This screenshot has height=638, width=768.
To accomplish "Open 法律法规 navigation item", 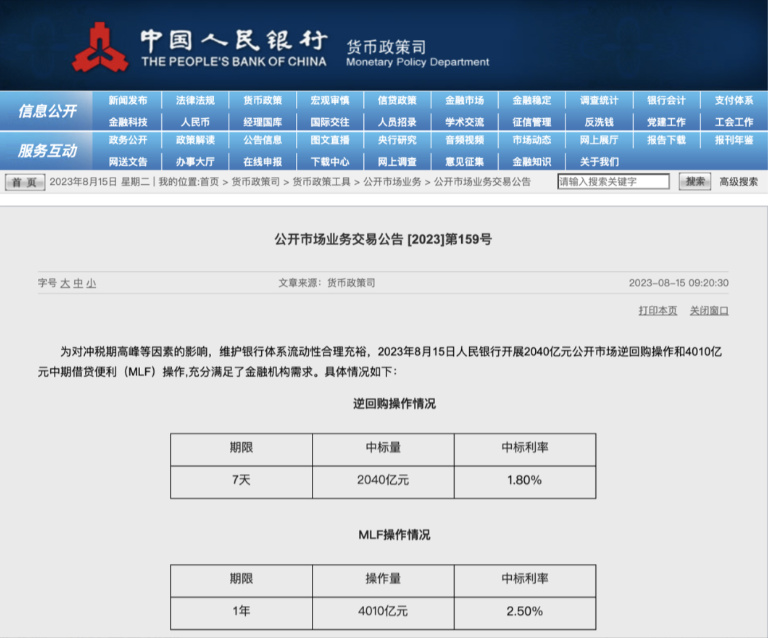I will [x=195, y=100].
